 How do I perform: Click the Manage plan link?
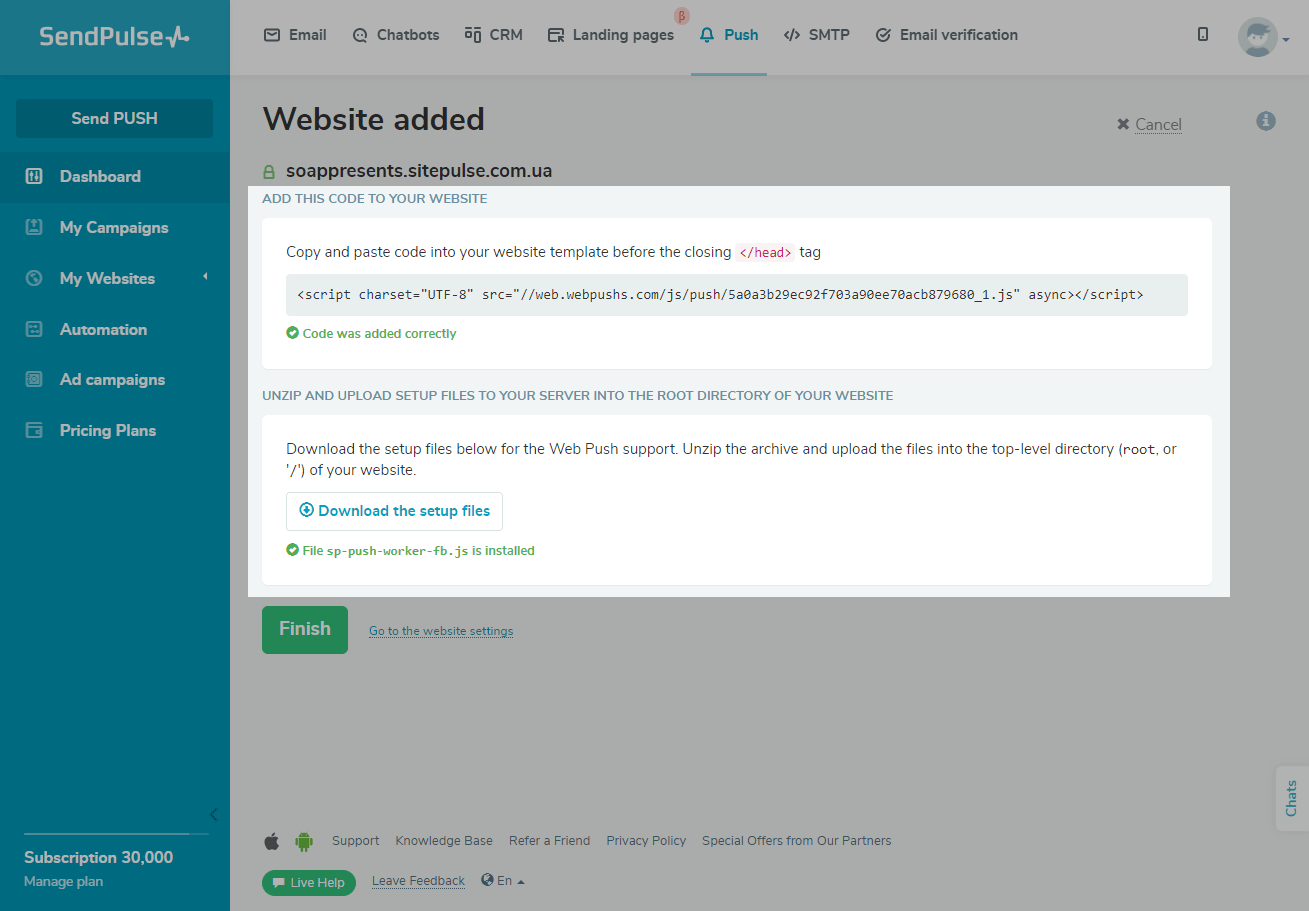[63, 882]
